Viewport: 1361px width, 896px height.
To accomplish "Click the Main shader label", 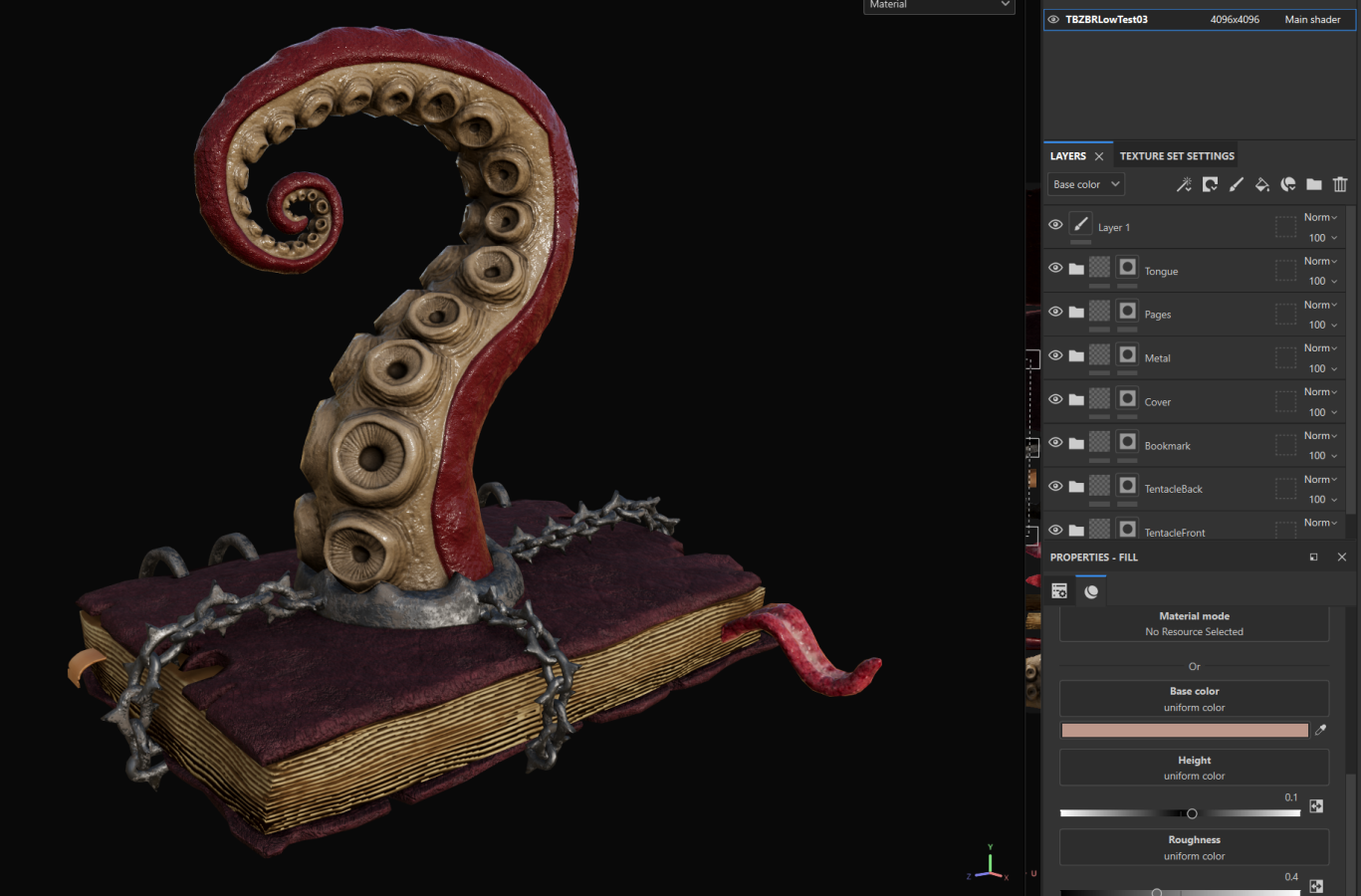I will (x=1312, y=19).
